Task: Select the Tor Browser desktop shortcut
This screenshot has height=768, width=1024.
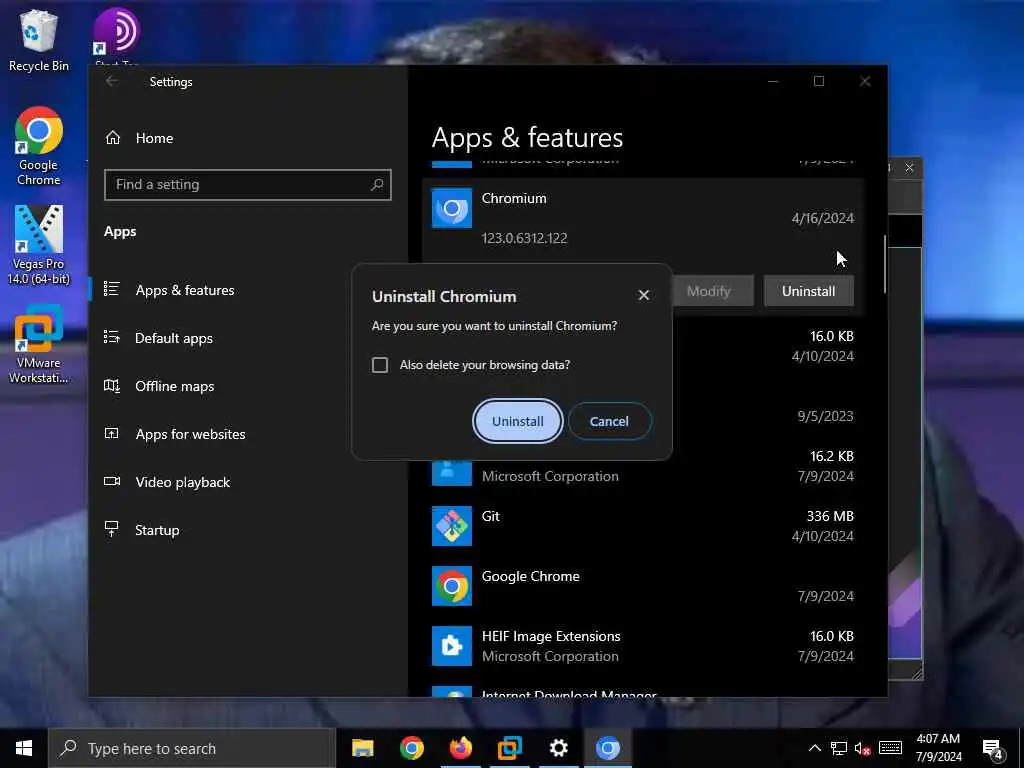Action: click(x=116, y=36)
